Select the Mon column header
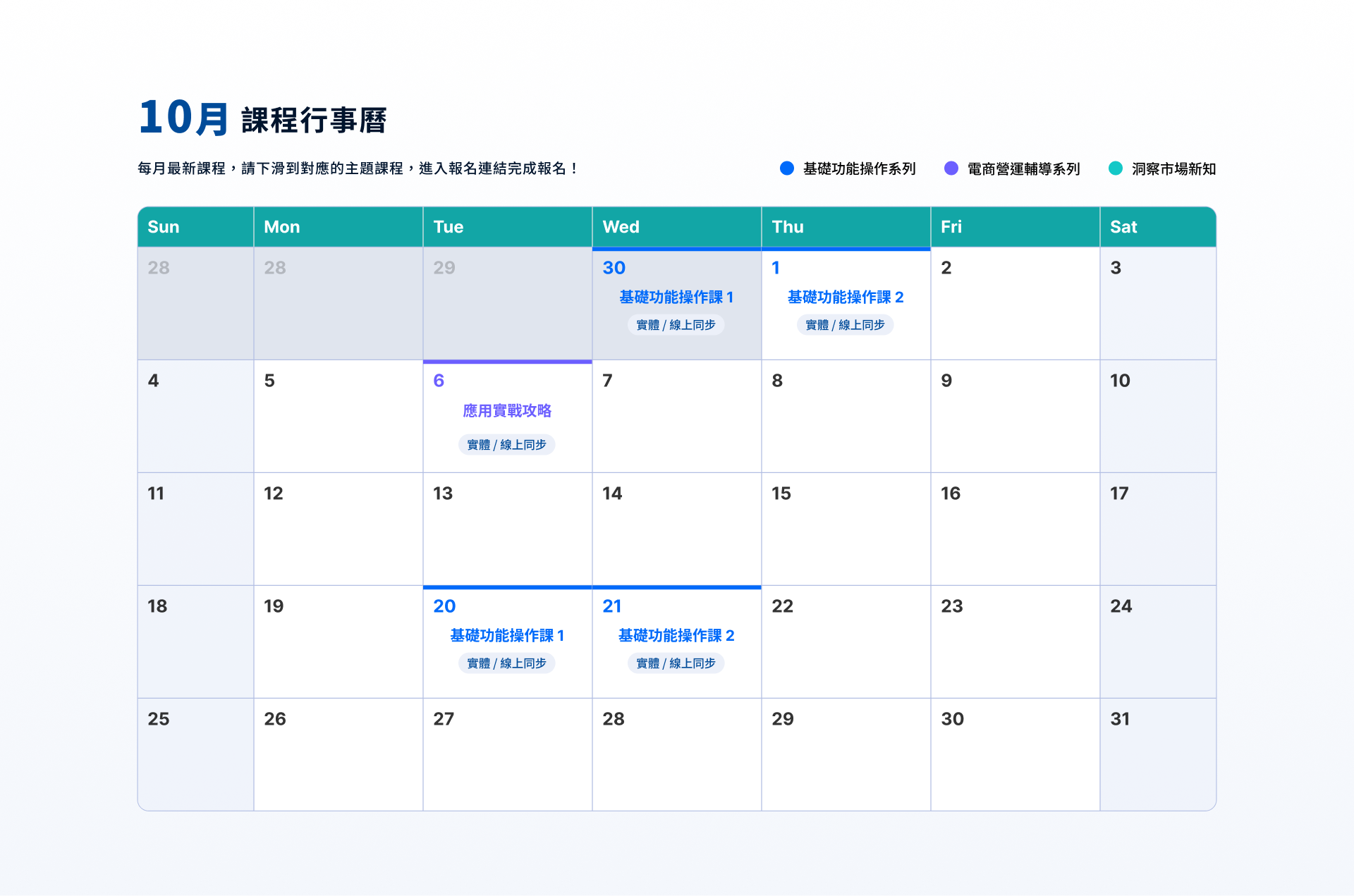 click(338, 227)
